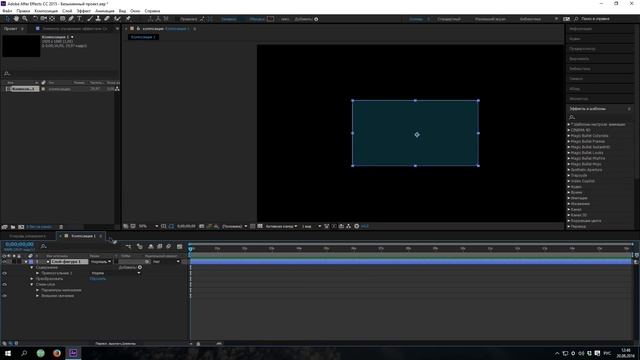The image size is (640, 360).
Task: Click the new composition icon in Project panel
Action: tap(21, 227)
